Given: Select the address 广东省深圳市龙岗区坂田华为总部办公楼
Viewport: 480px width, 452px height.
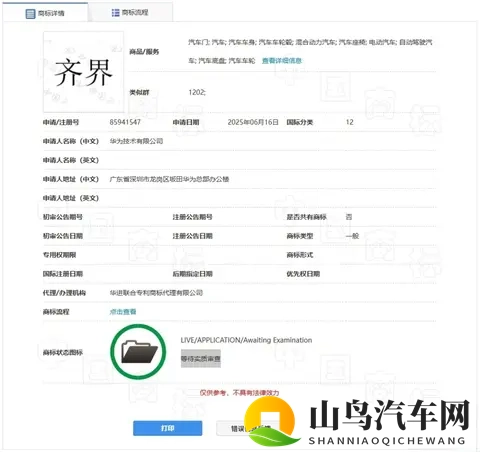Looking at the screenshot, I should click(x=169, y=179).
